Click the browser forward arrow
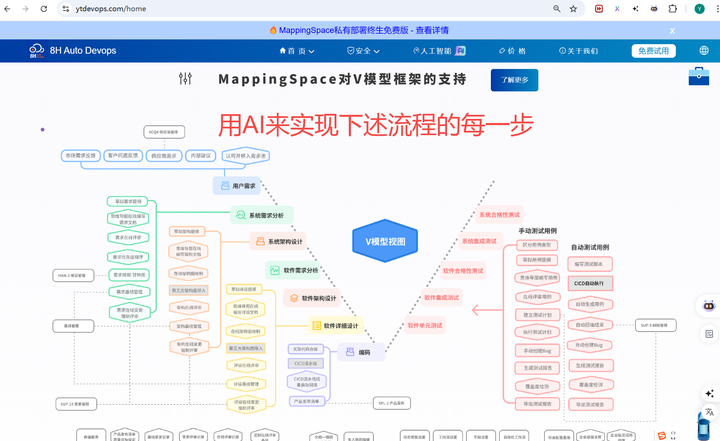Viewport: 720px width, 441px height. point(25,9)
